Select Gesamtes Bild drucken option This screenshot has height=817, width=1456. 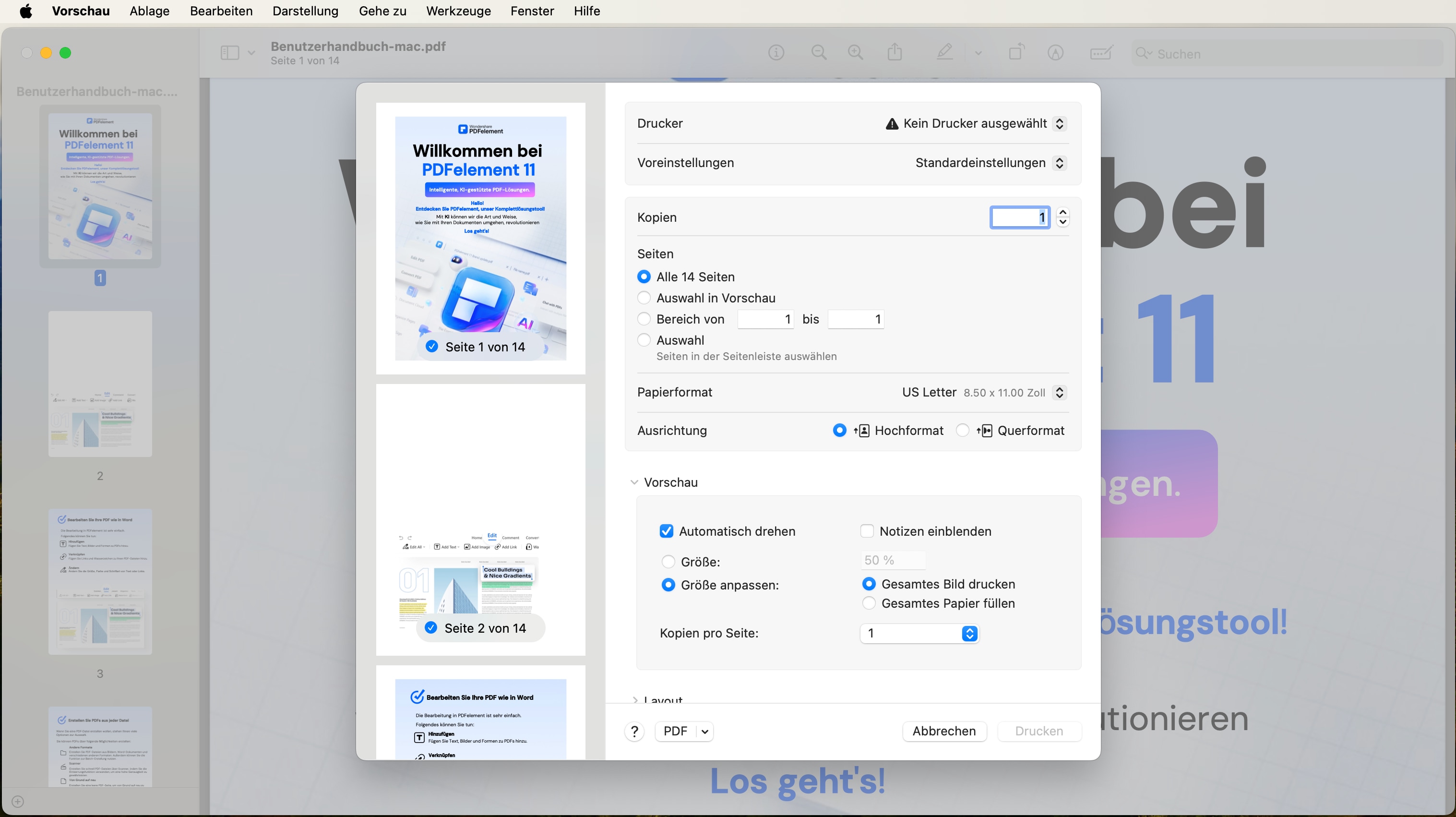click(869, 584)
